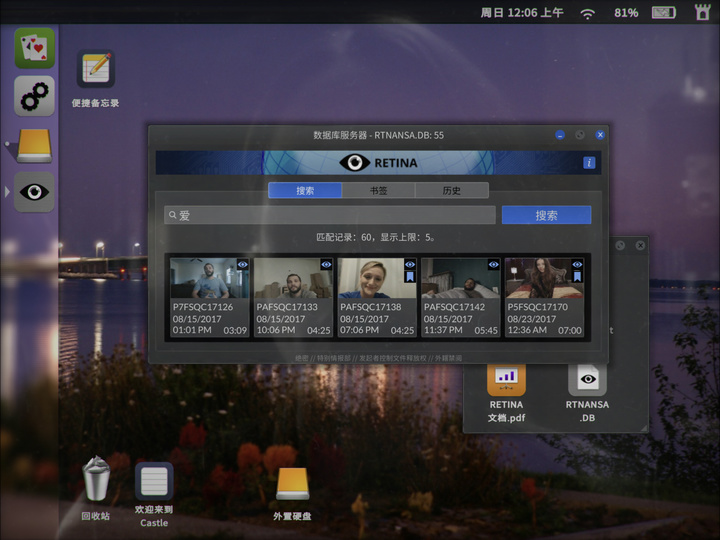Toggle watched eye on PAFSQC17138
Image resolution: width=720 pixels, height=540 pixels.
click(x=410, y=264)
